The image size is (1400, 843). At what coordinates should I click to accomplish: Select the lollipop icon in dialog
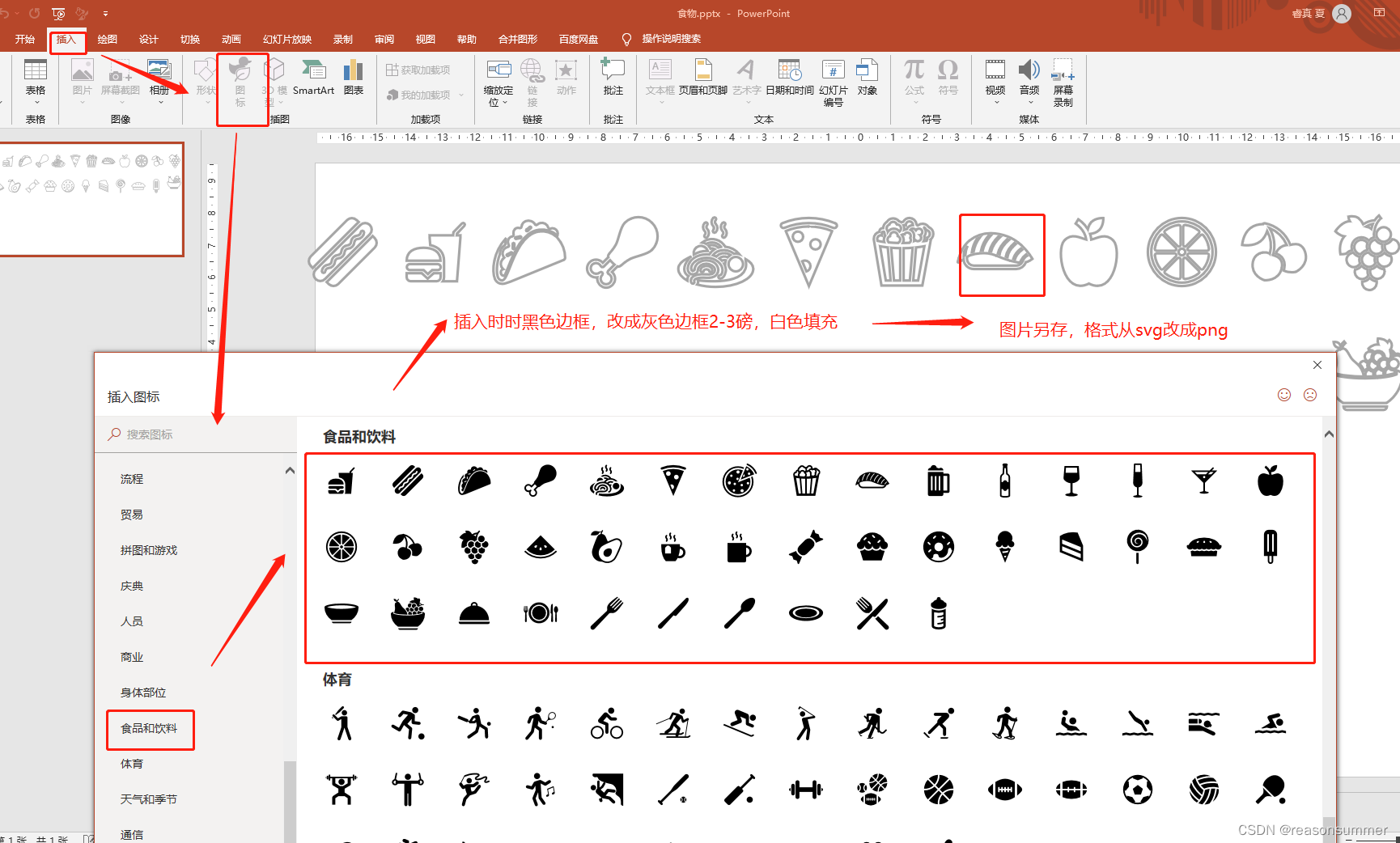click(x=1138, y=547)
